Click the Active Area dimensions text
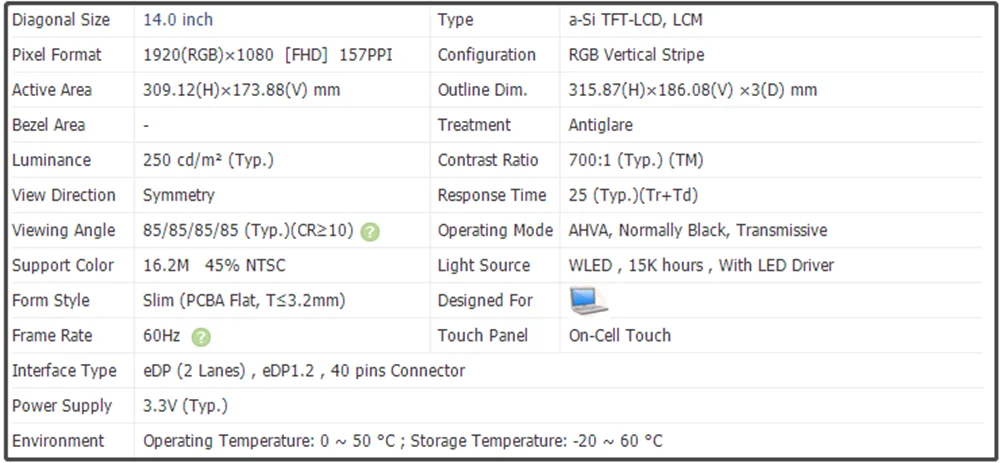This screenshot has width=1000, height=463. point(241,90)
